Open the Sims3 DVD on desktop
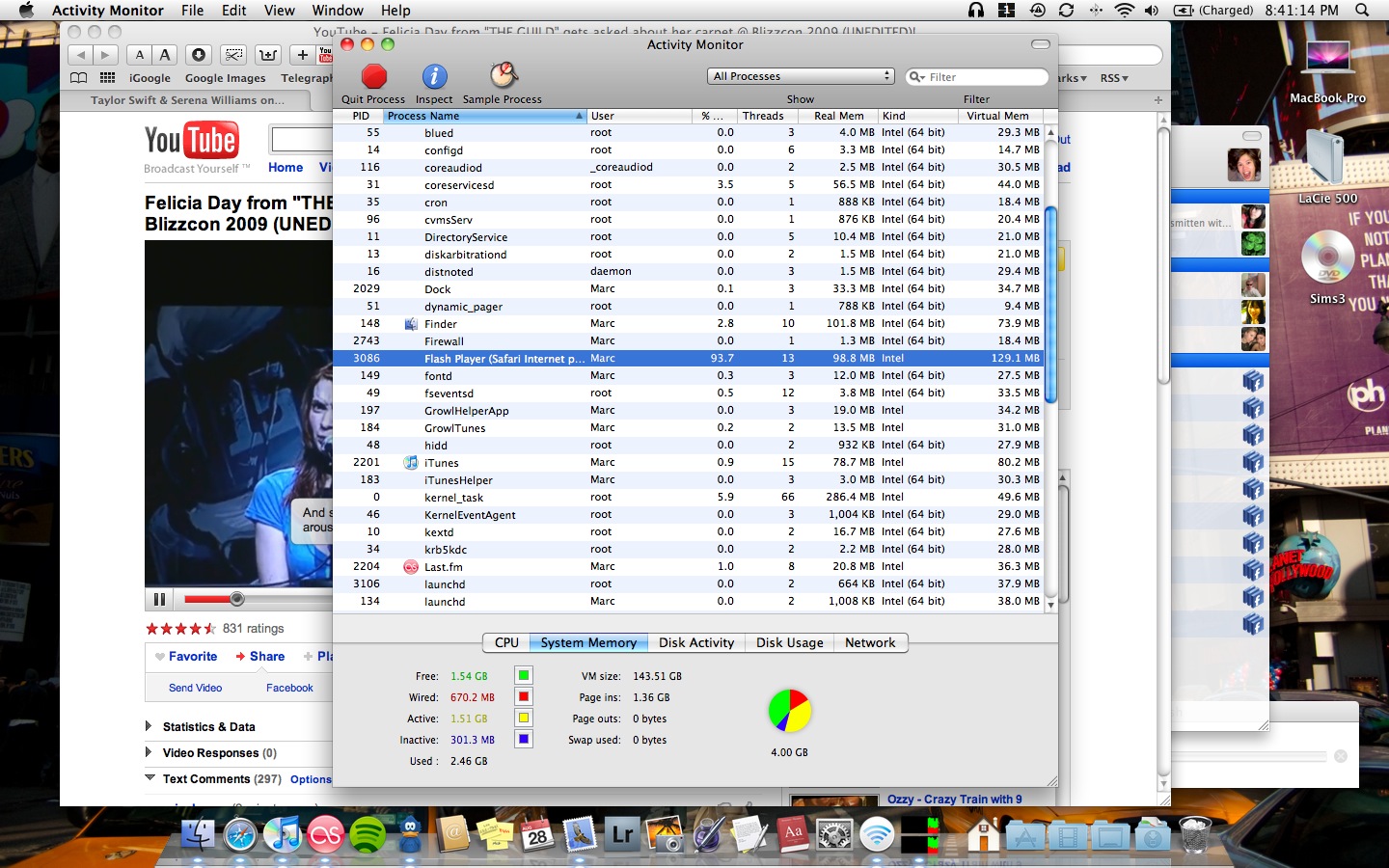Viewport: 1389px width, 868px height. click(1327, 258)
